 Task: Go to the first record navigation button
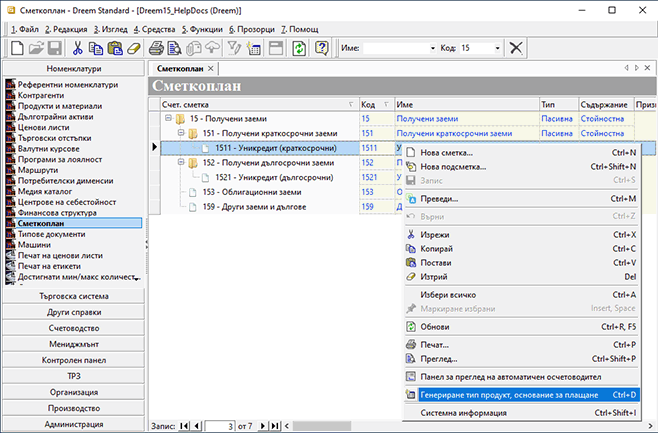[x=183, y=426]
